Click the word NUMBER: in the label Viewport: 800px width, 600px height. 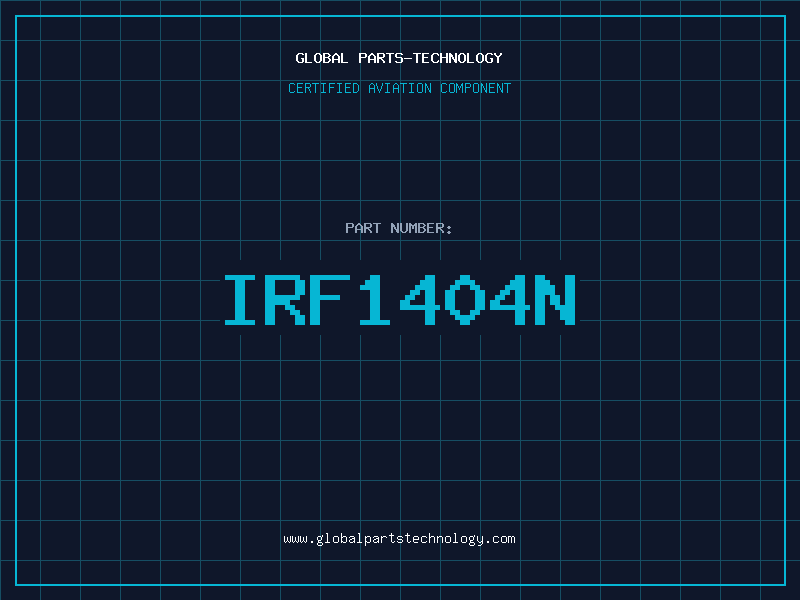pyautogui.click(x=421, y=228)
